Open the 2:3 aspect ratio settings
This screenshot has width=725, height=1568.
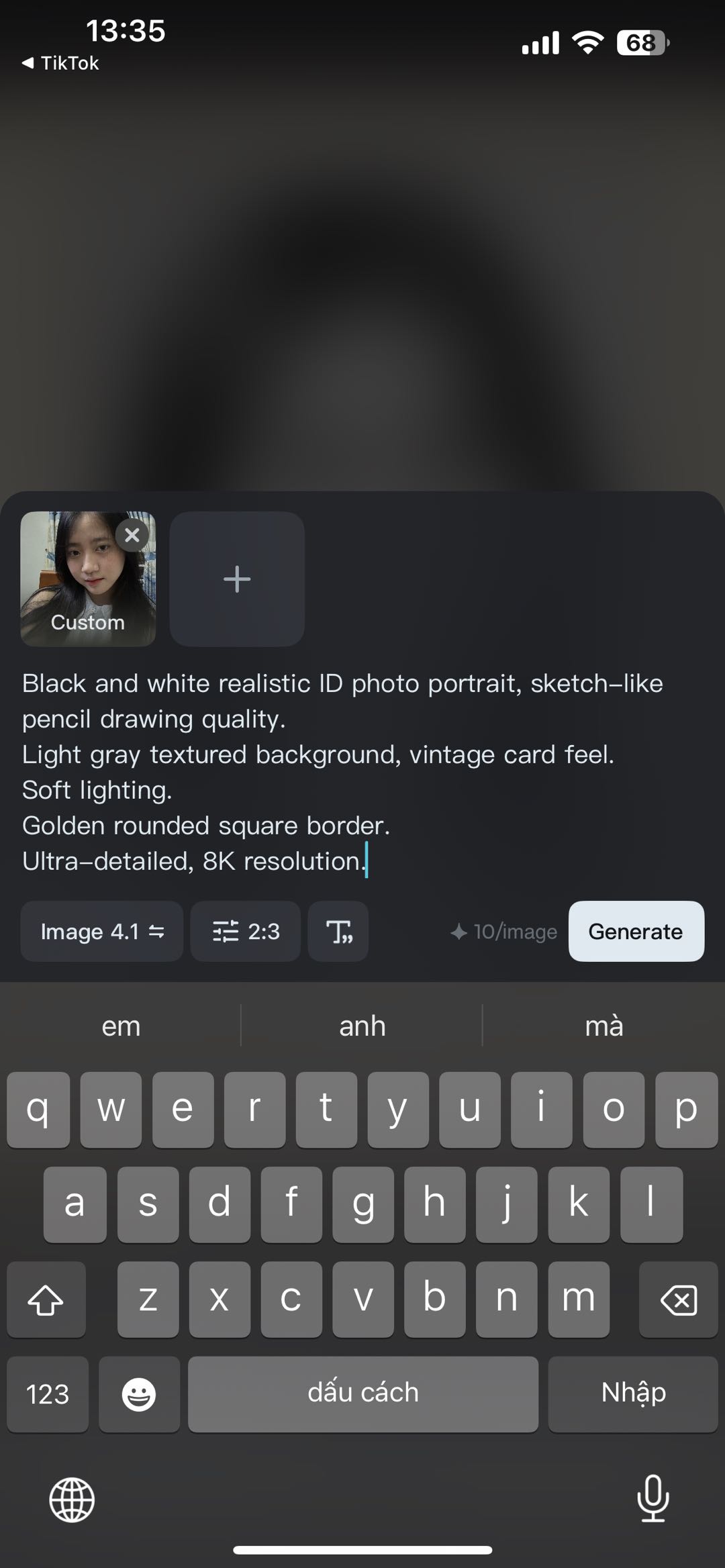(246, 931)
